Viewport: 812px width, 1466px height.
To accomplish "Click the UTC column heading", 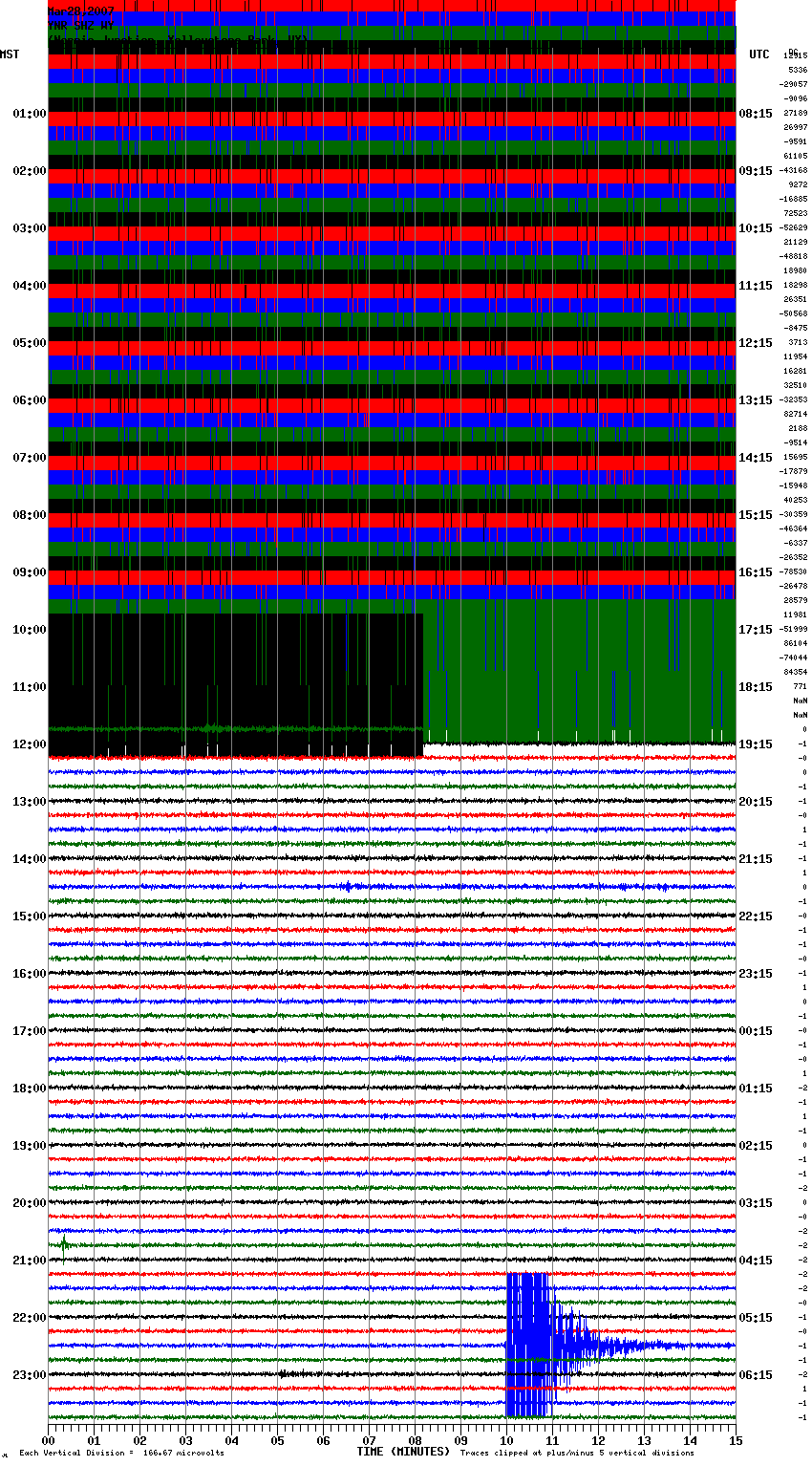I will tap(759, 54).
